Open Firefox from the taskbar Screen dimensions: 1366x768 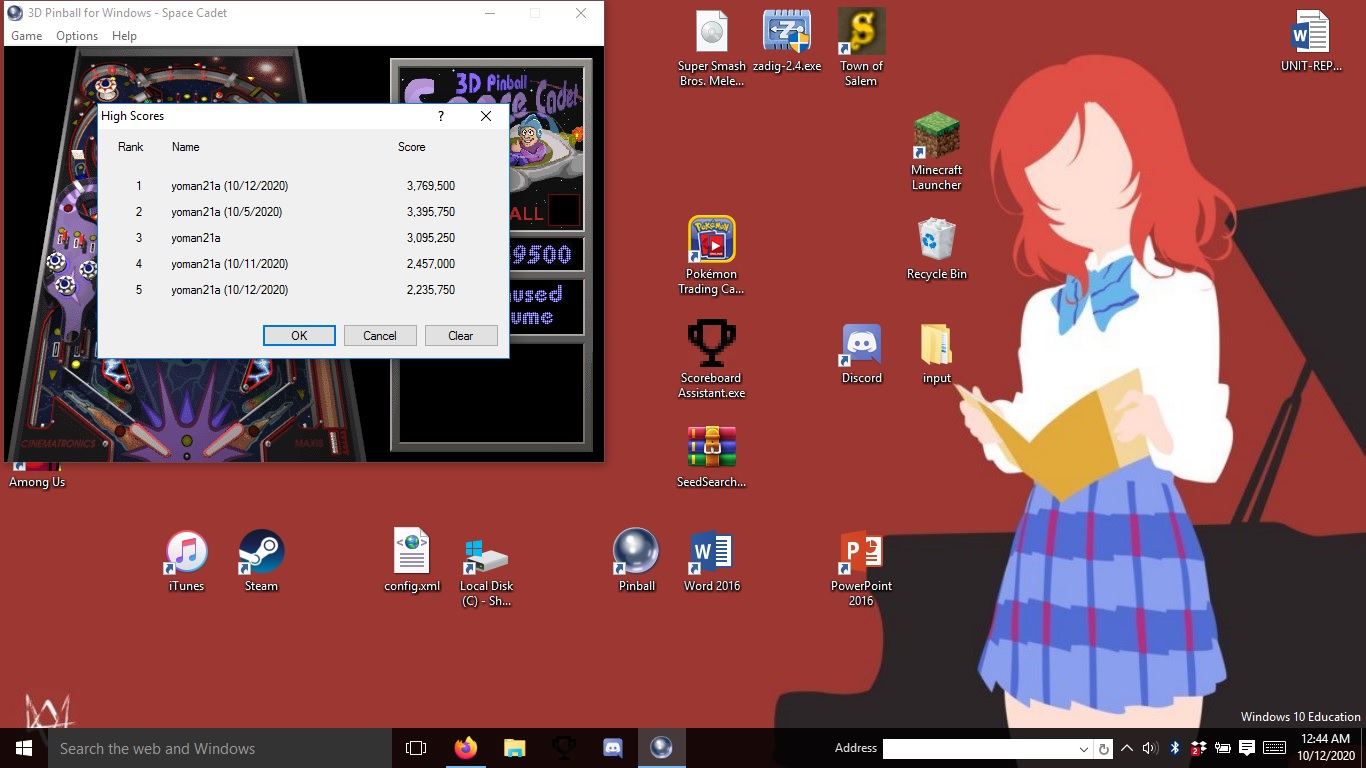pos(465,748)
